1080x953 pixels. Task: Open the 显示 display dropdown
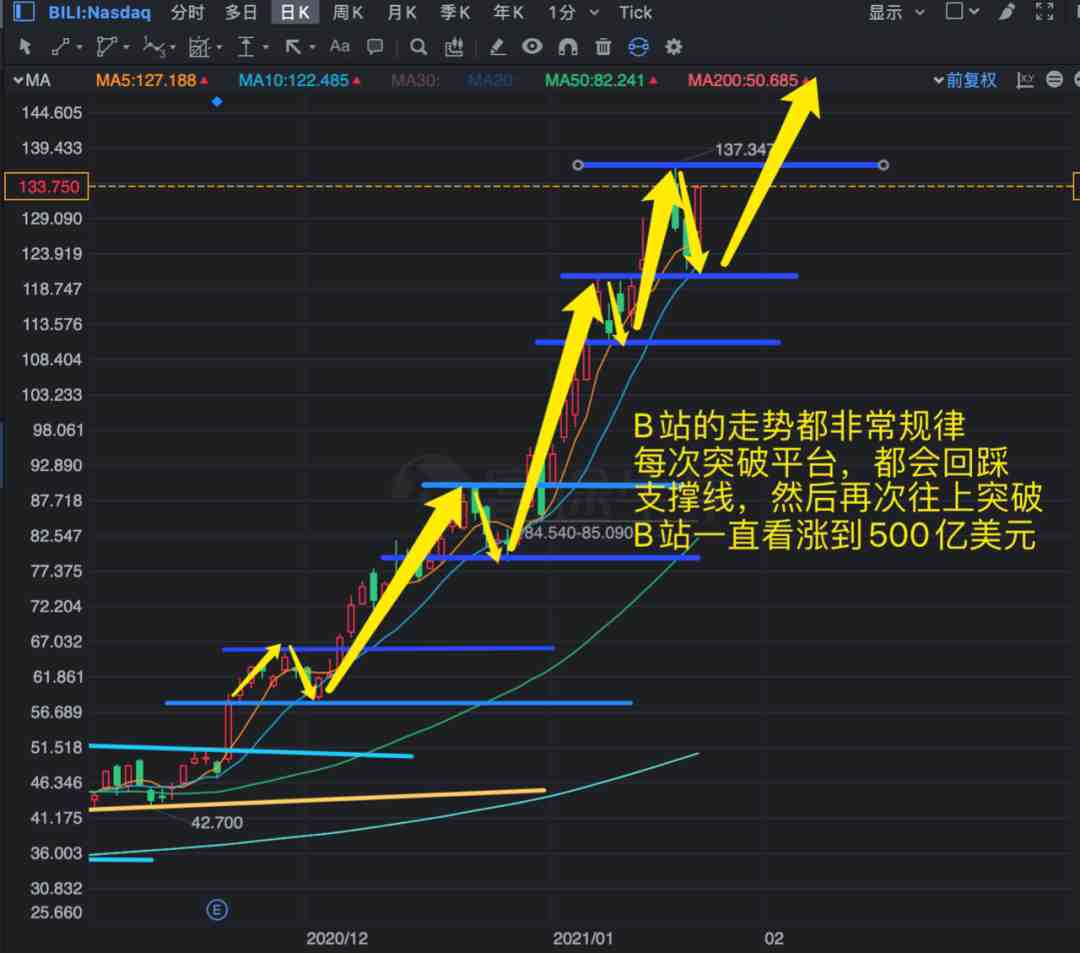coord(896,12)
